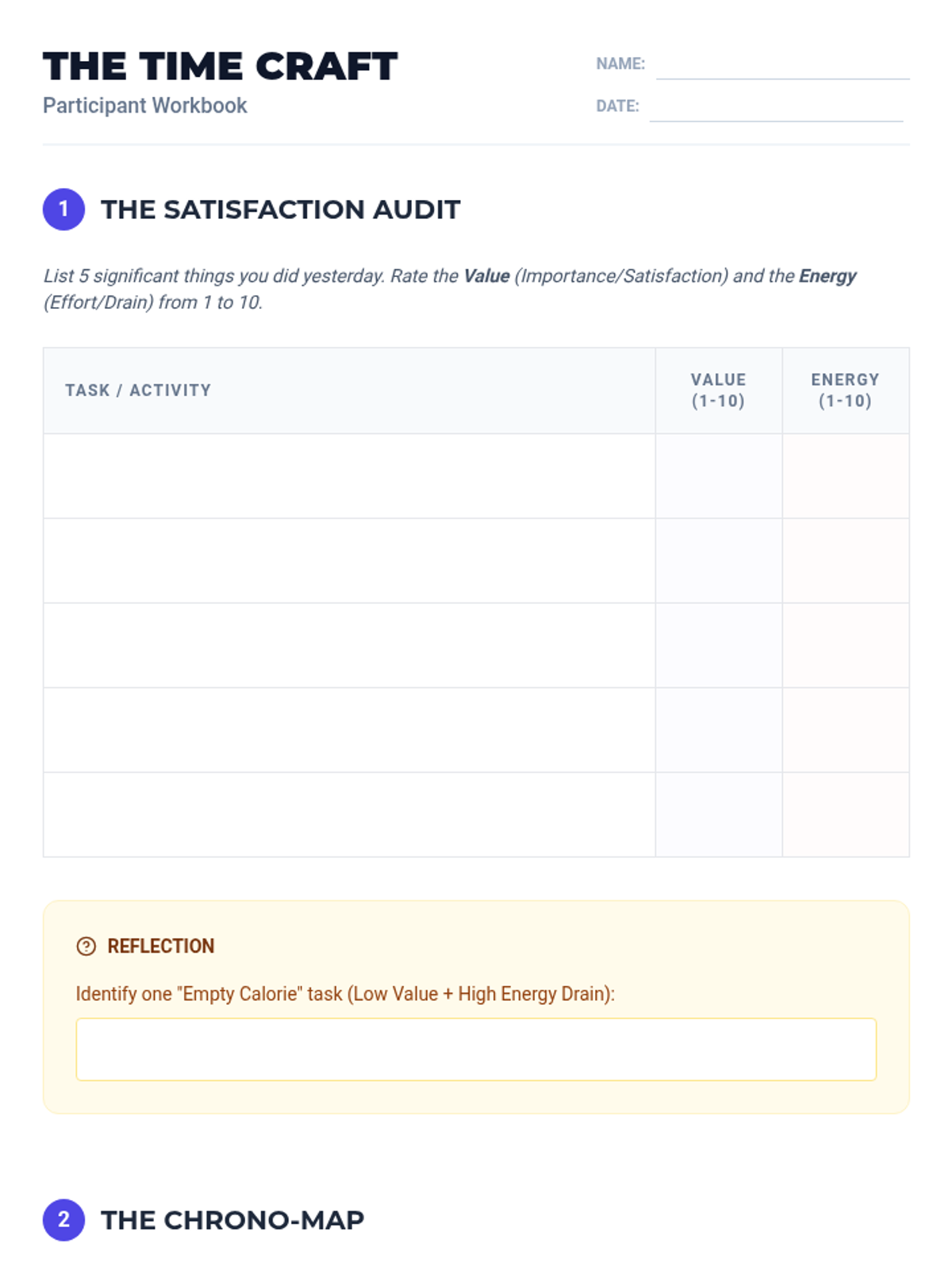The image size is (952, 1270).
Task: Click first row Value cell
Action: [x=719, y=476]
